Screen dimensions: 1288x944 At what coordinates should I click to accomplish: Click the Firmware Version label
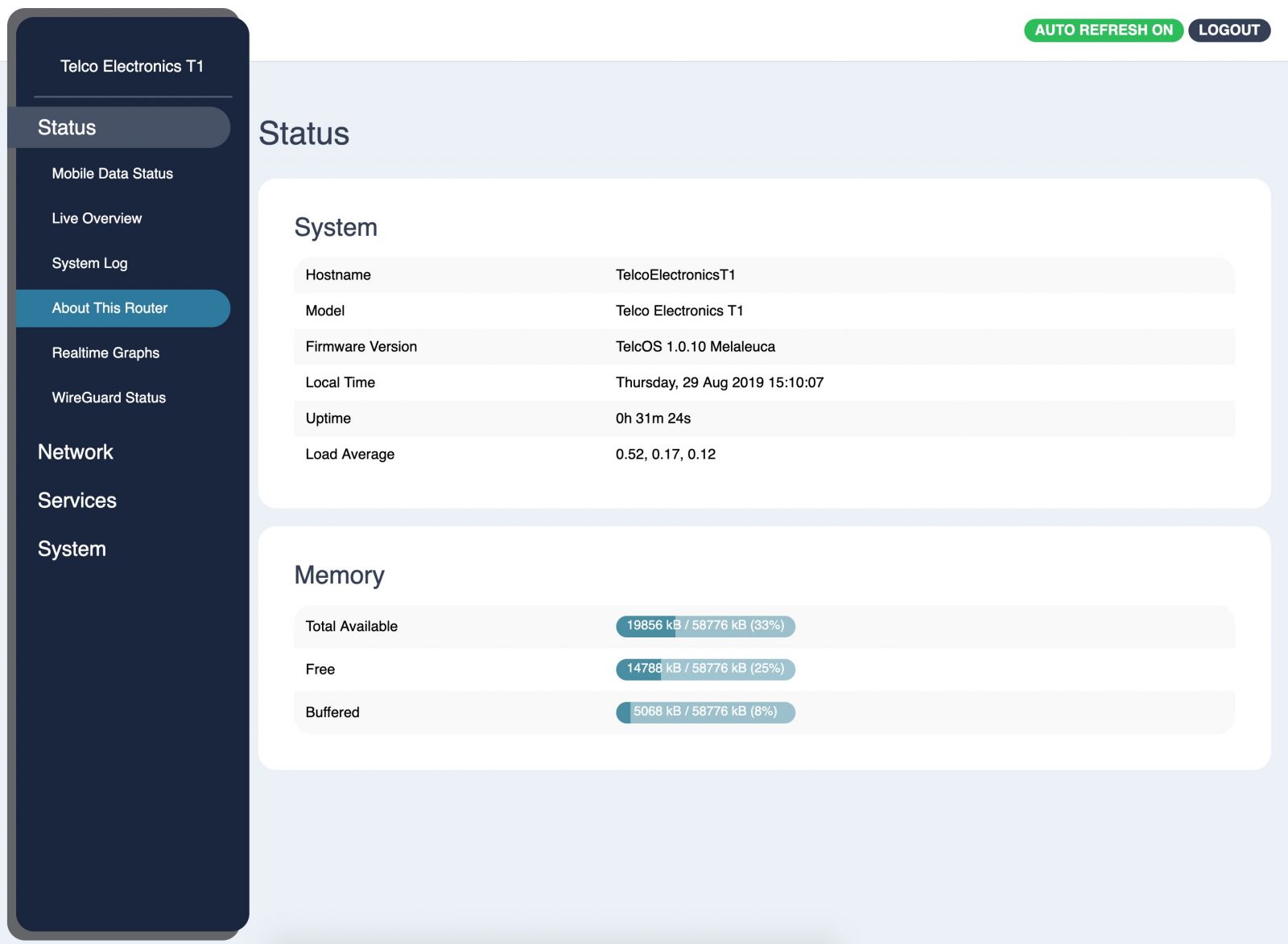(x=361, y=347)
